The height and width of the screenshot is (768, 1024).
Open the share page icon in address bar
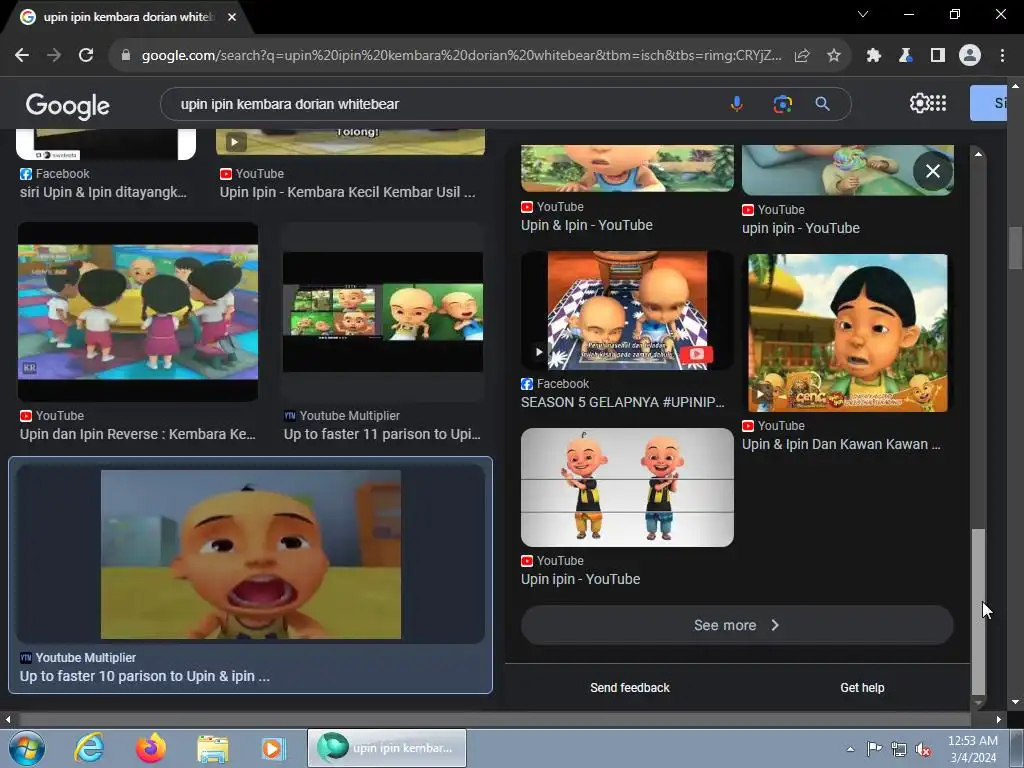802,56
